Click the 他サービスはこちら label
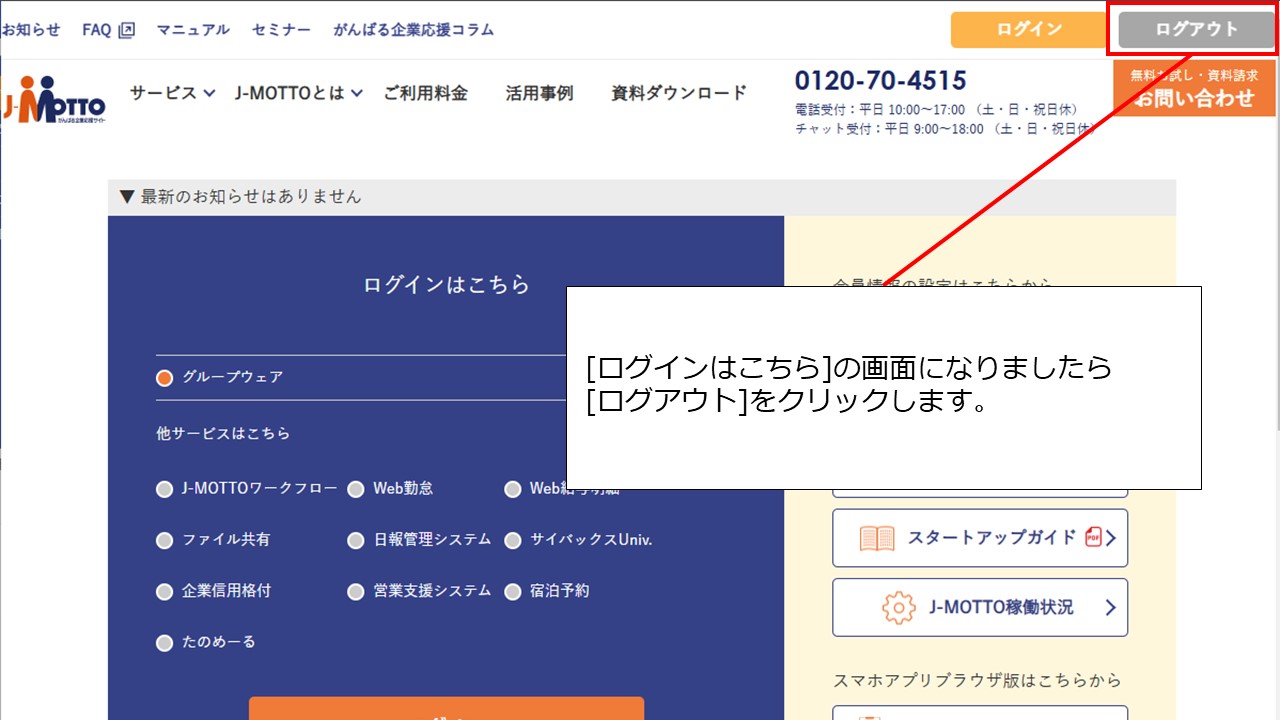Viewport: 1280px width, 720px height. (x=223, y=434)
